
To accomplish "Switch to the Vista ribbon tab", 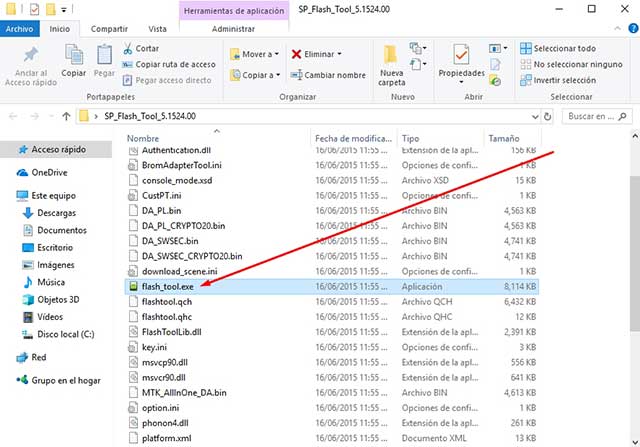I will tap(157, 29).
